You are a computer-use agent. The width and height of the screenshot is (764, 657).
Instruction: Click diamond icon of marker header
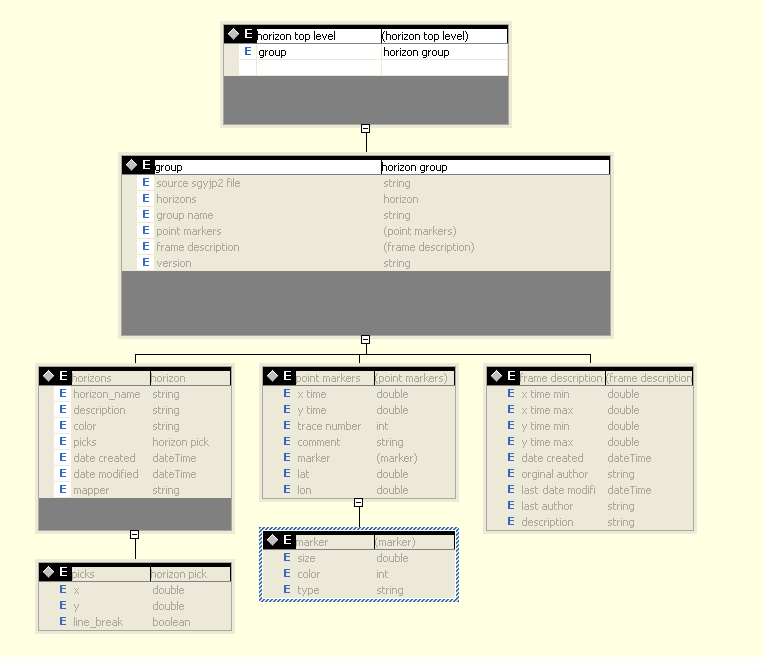(273, 540)
